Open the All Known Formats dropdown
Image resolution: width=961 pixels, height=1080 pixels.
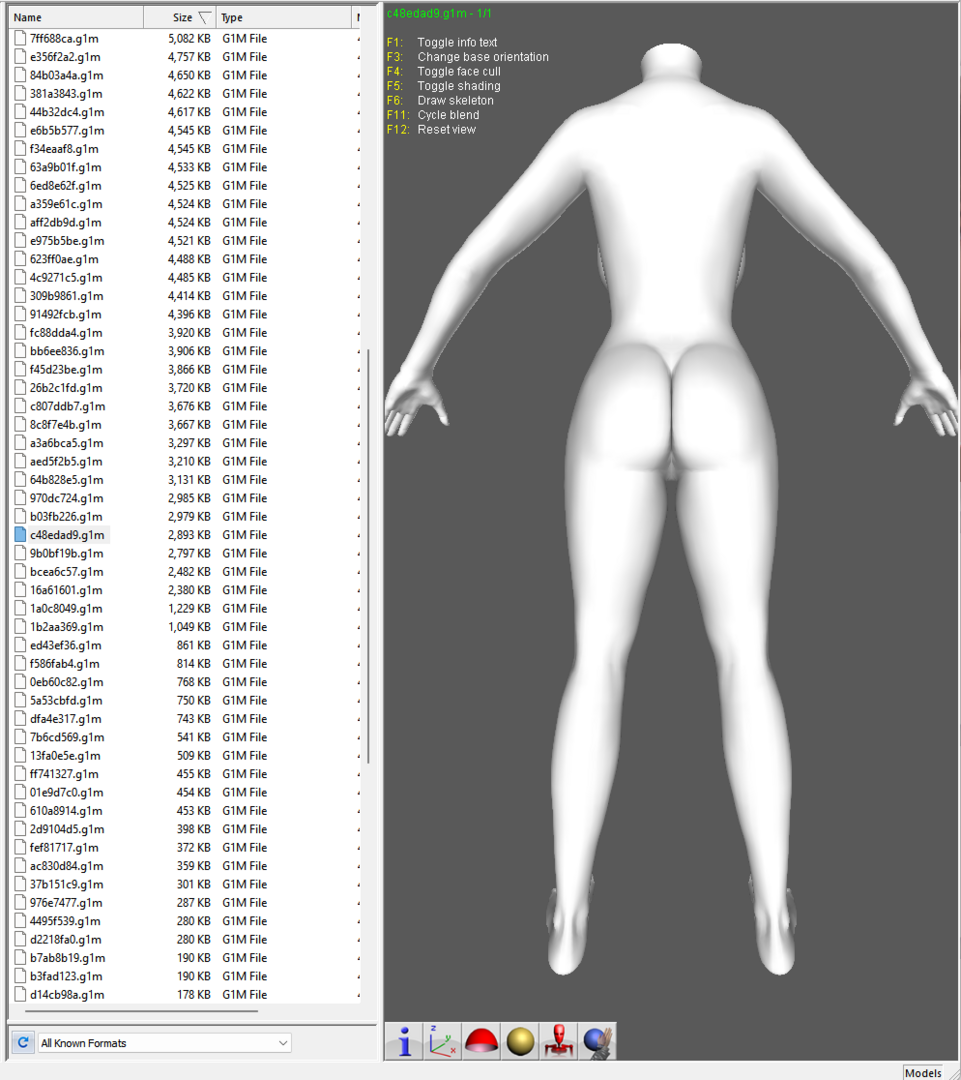(x=165, y=1043)
